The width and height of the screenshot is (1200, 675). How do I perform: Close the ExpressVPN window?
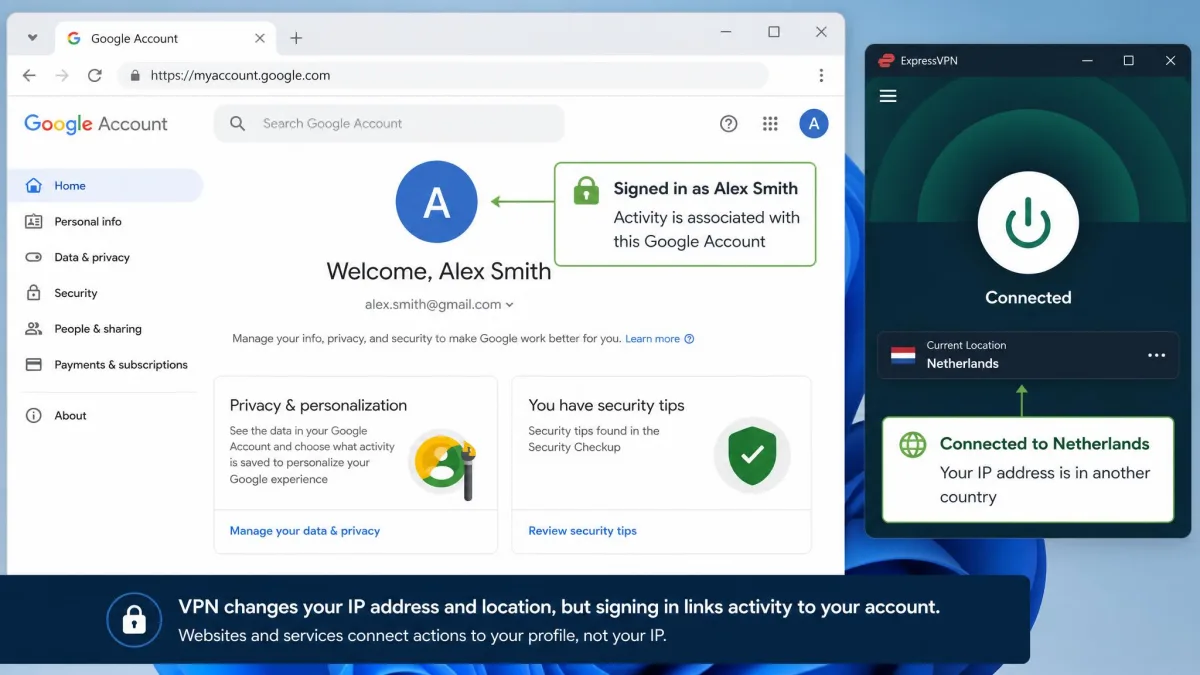point(1170,61)
